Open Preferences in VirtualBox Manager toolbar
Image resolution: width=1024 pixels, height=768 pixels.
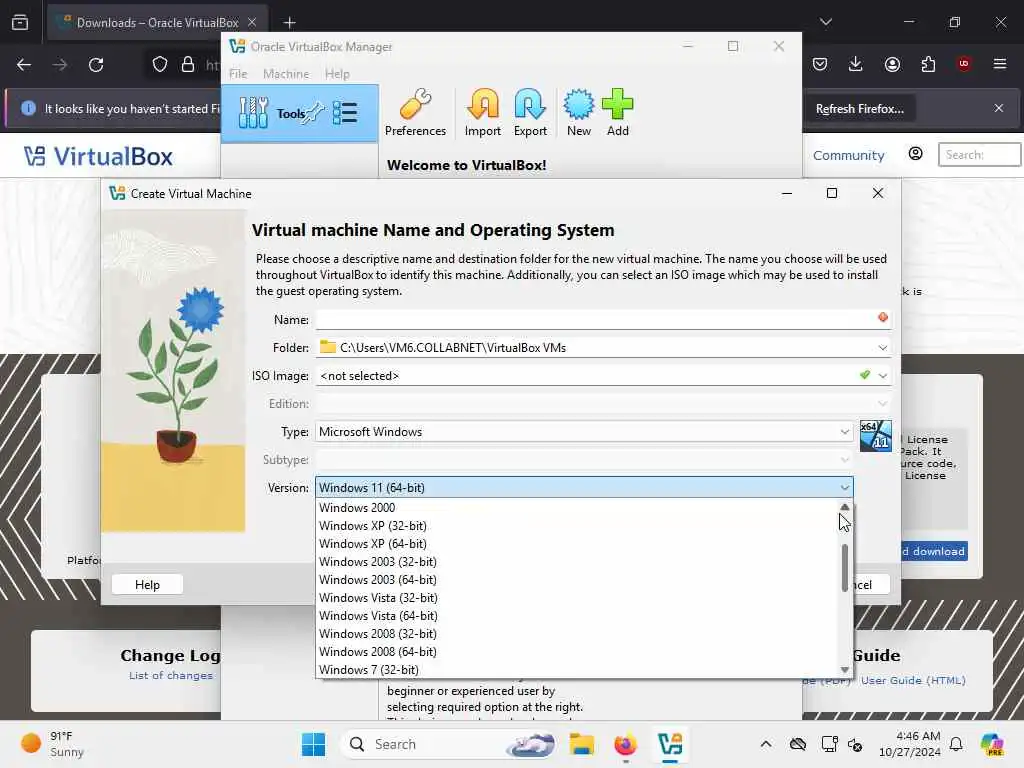pos(415,112)
